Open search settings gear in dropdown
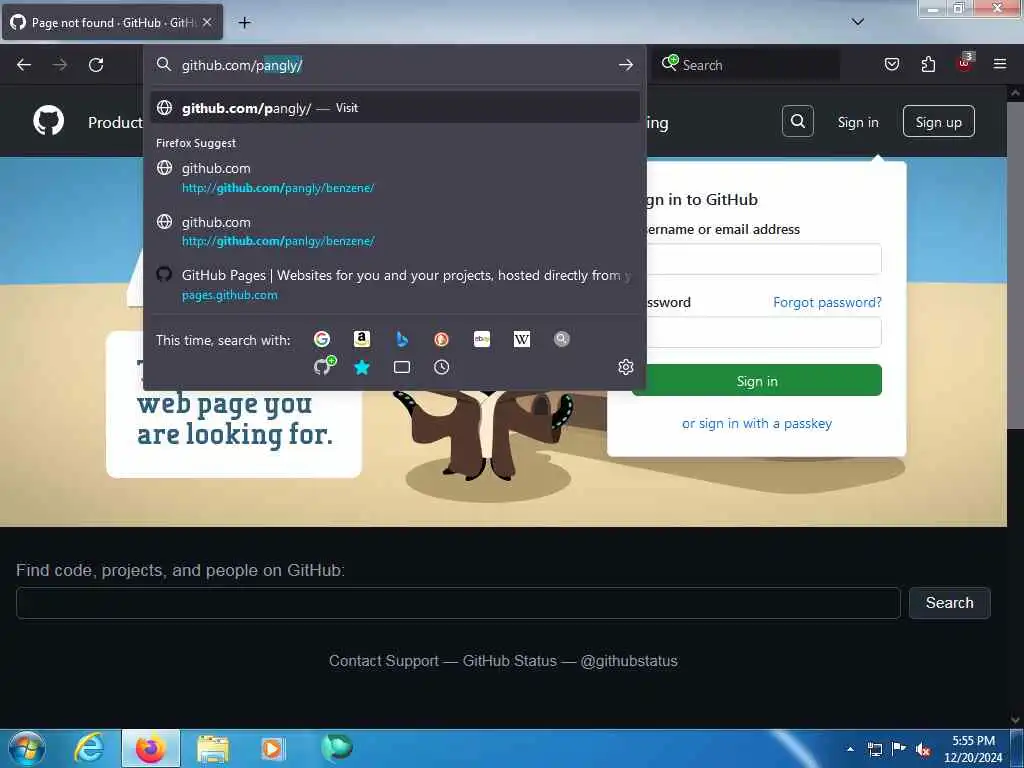The image size is (1024, 768). tap(626, 367)
